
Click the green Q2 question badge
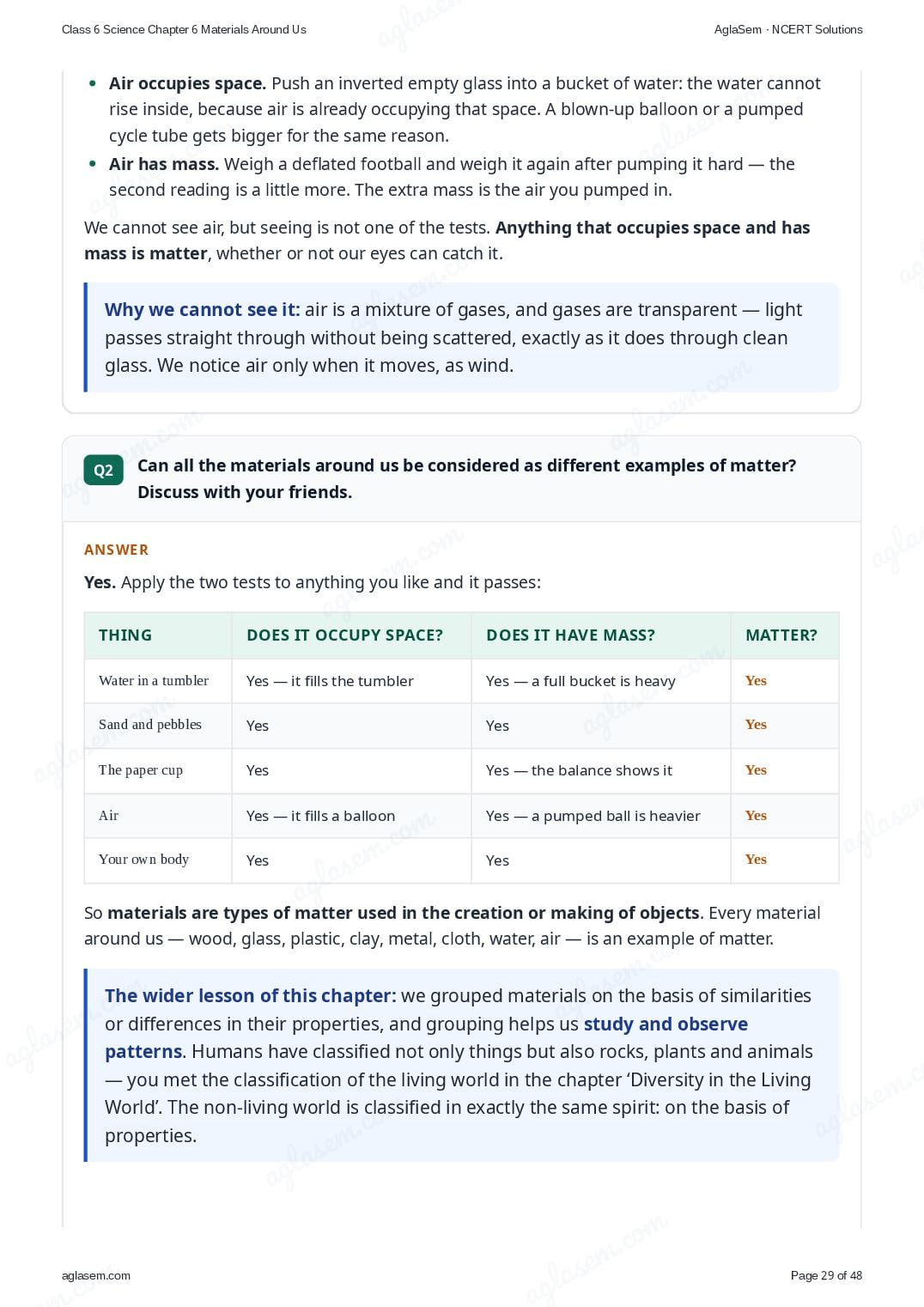(104, 470)
